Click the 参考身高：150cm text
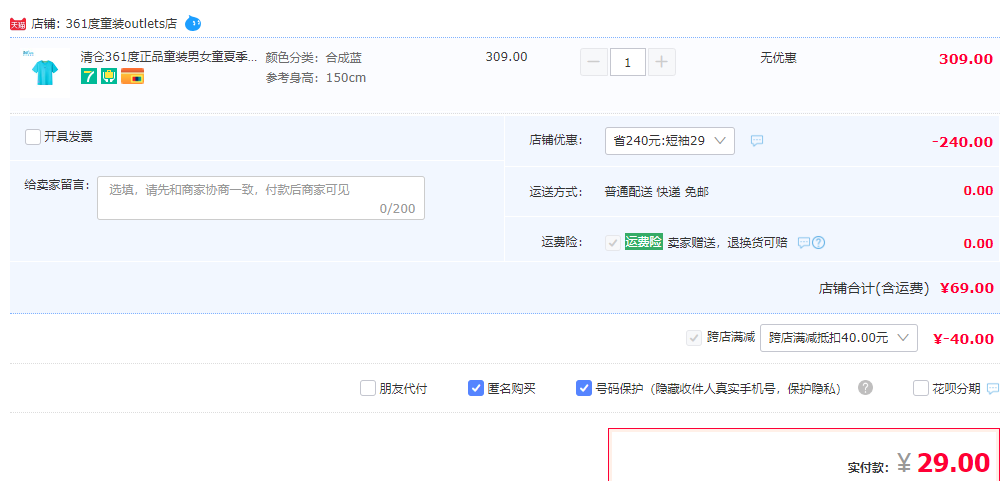The image size is (1001, 481). pyautogui.click(x=316, y=79)
